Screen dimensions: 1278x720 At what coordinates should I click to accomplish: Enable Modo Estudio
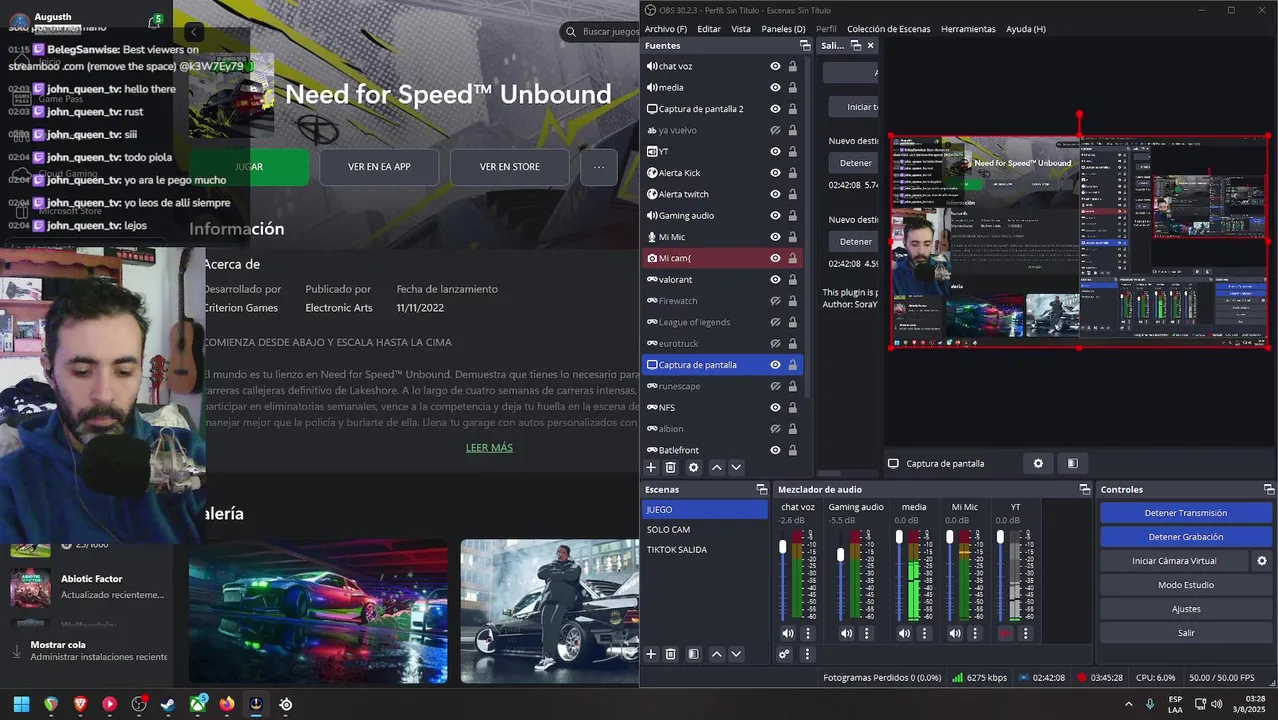click(x=1186, y=585)
